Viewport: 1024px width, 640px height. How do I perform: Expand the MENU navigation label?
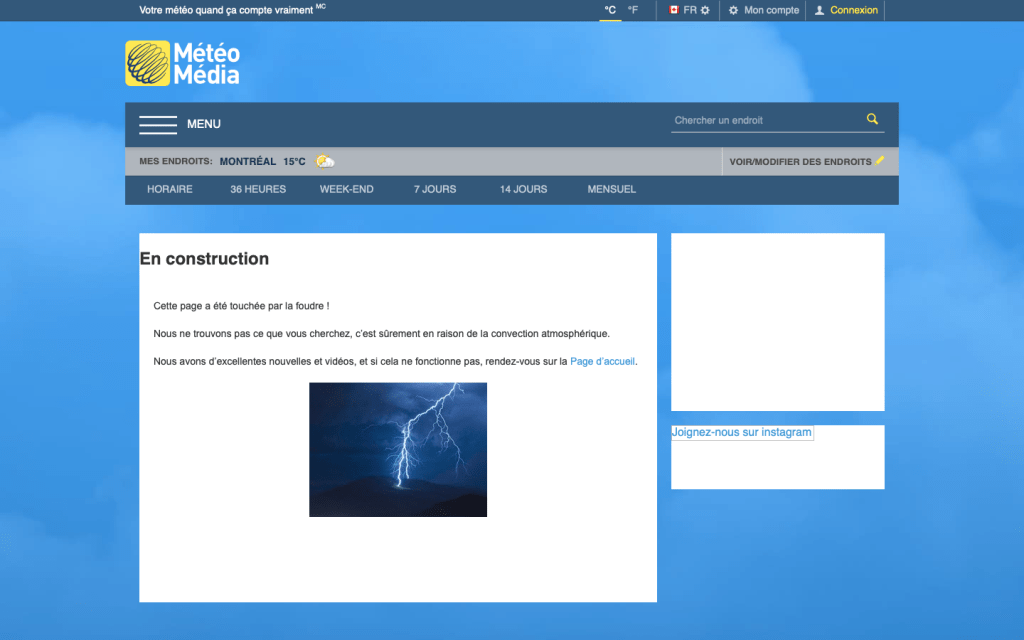[x=204, y=125]
